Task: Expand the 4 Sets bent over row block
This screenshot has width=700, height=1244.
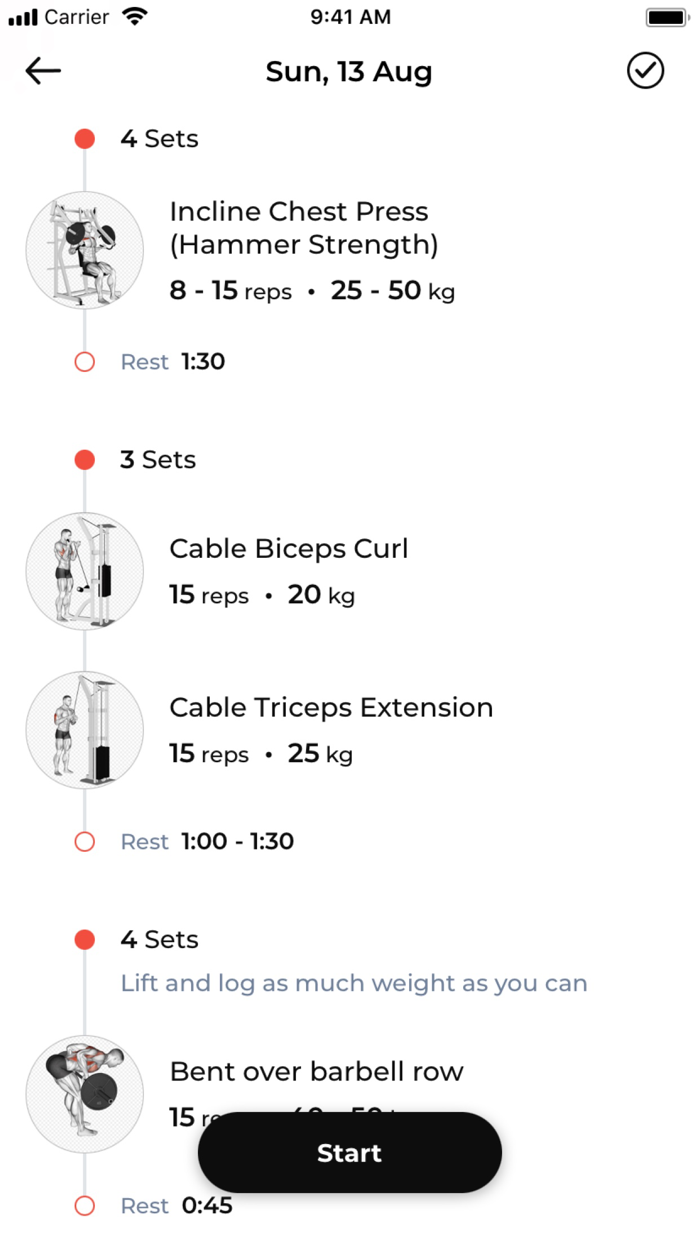Action: [x=159, y=939]
